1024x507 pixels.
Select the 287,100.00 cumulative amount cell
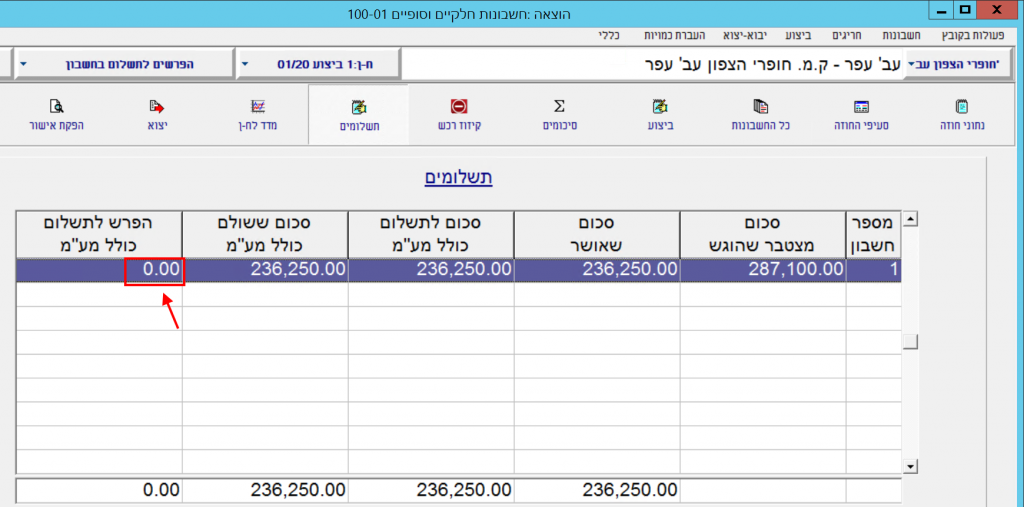(763, 270)
